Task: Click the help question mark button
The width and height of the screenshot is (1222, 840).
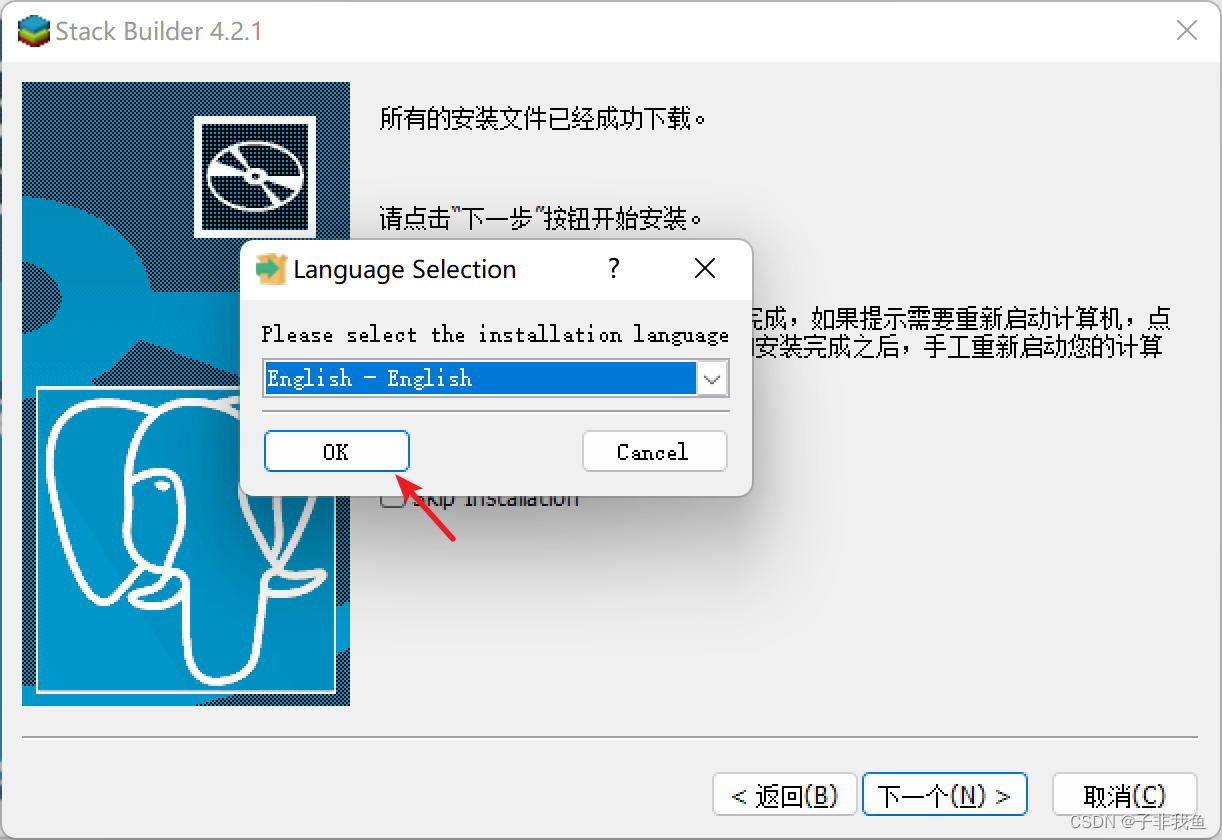Action: click(x=614, y=269)
